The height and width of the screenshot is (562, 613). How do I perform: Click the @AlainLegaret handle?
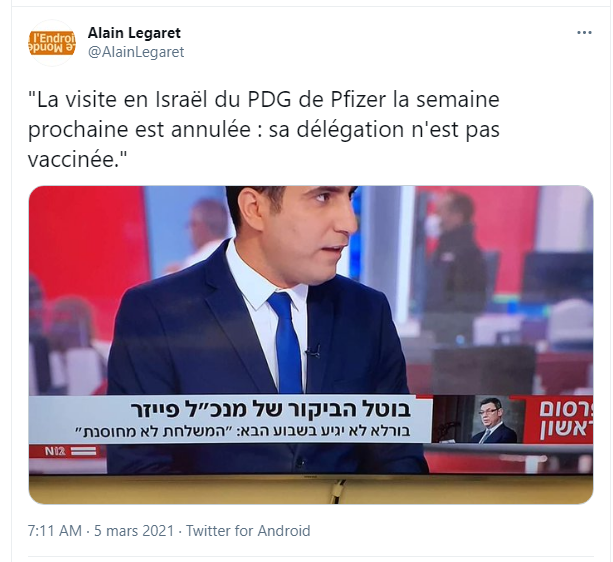[136, 52]
